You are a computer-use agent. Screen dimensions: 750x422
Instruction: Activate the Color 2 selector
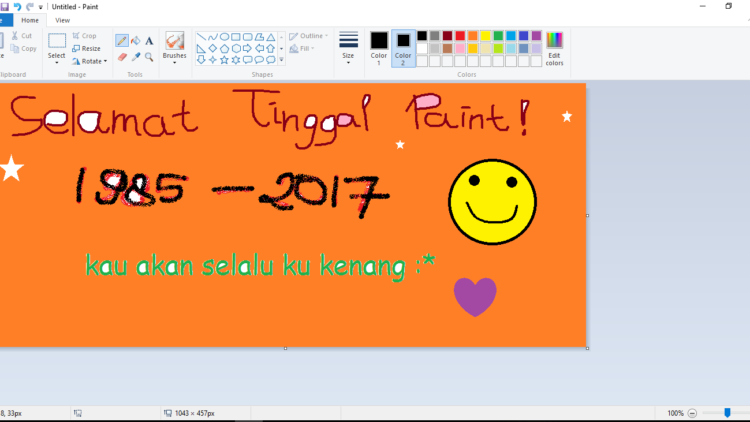[x=403, y=48]
